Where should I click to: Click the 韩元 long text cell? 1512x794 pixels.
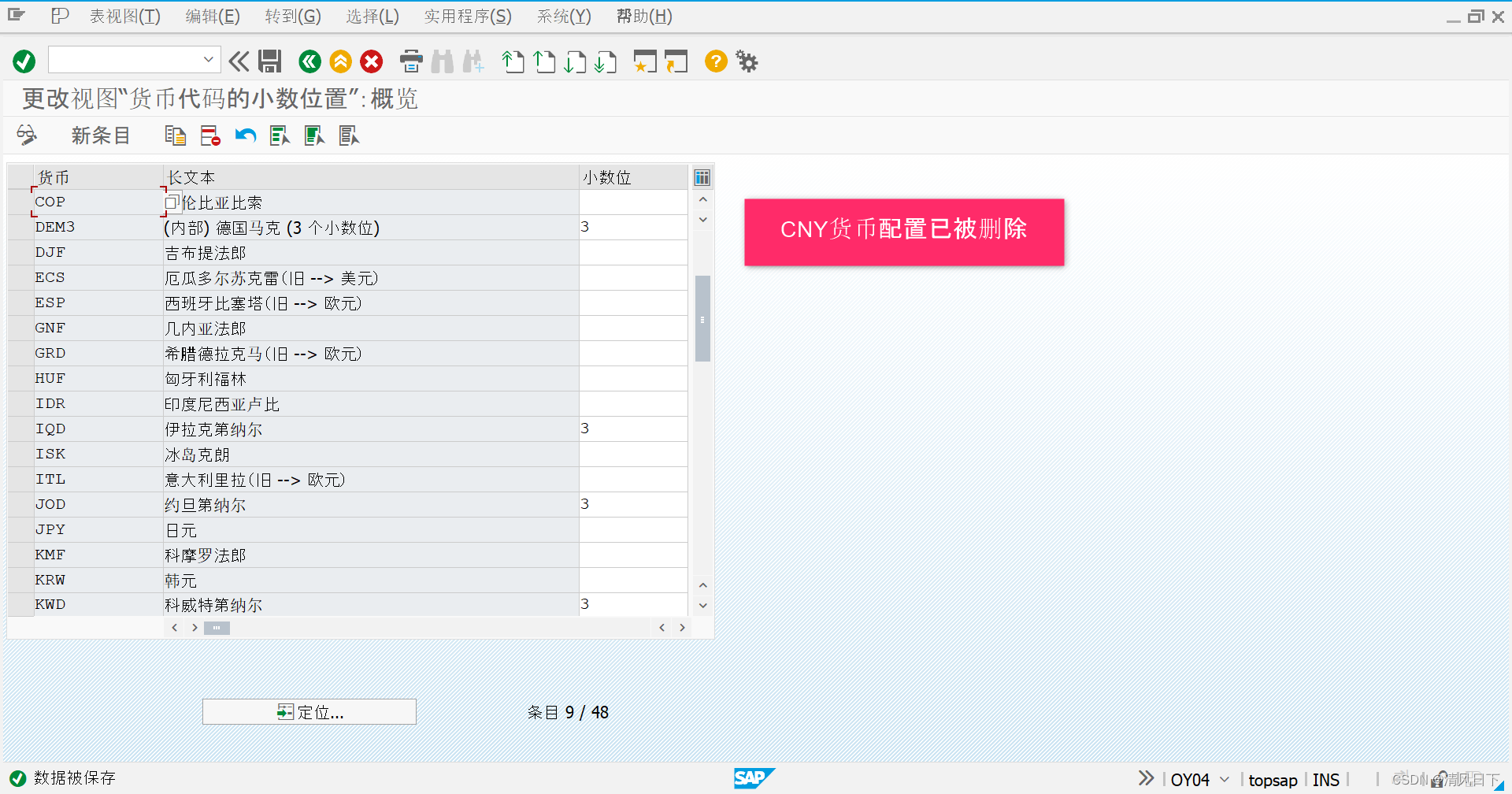click(x=371, y=581)
